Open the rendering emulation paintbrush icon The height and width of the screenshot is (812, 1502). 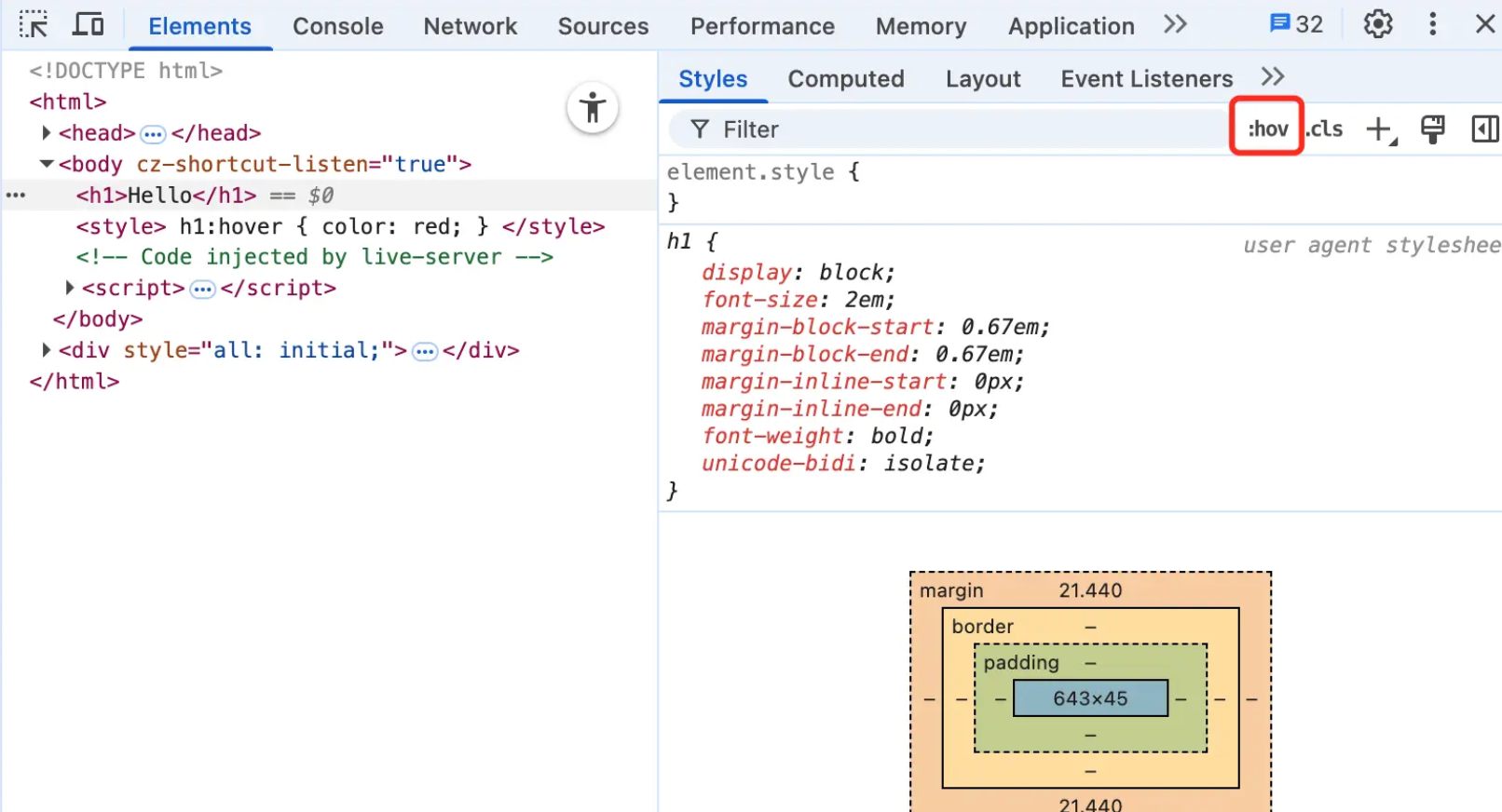coord(1433,129)
